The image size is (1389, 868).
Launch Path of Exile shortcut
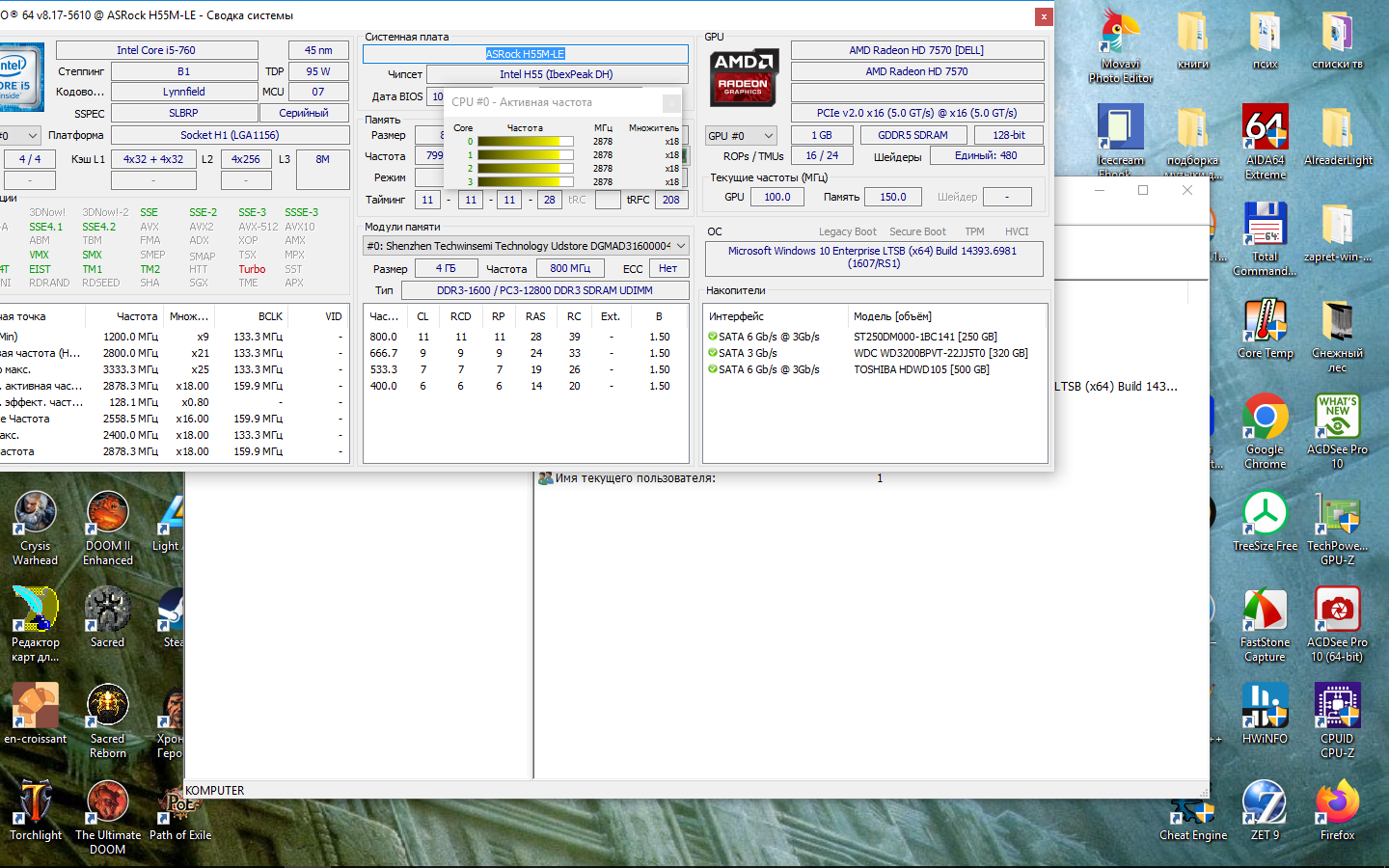pos(180,811)
